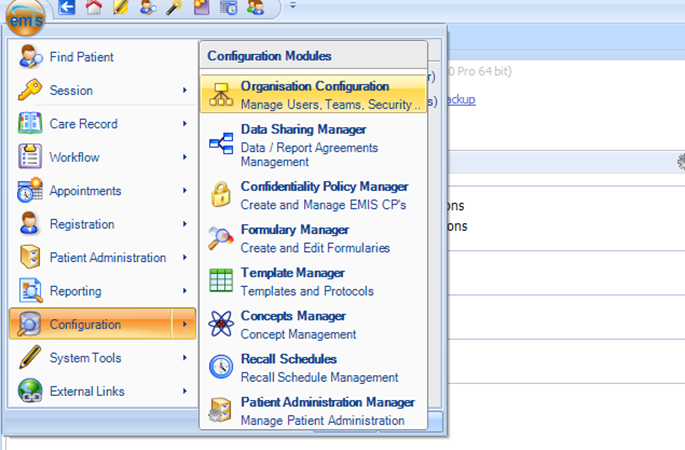Image resolution: width=685 pixels, height=450 pixels.
Task: Click the magic wand toolbar icon
Action: click(x=174, y=9)
